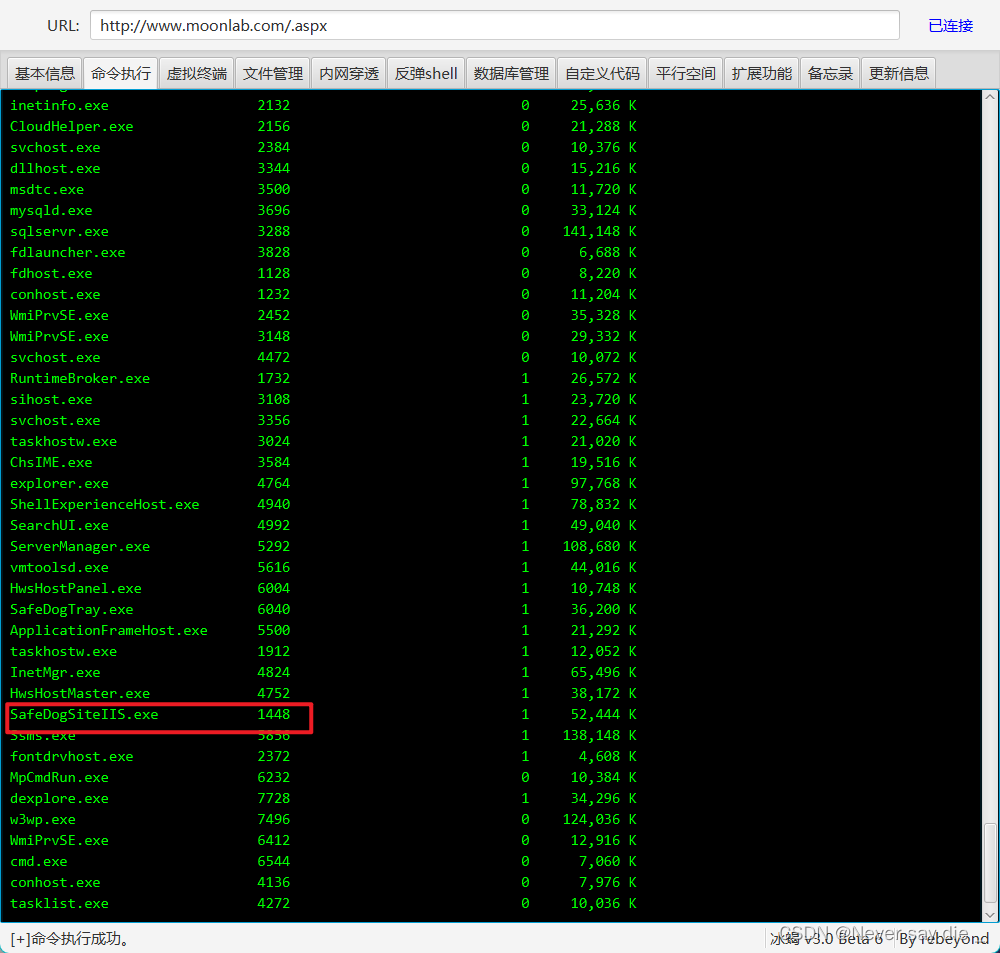Open the 平行空间 tab

click(x=686, y=73)
